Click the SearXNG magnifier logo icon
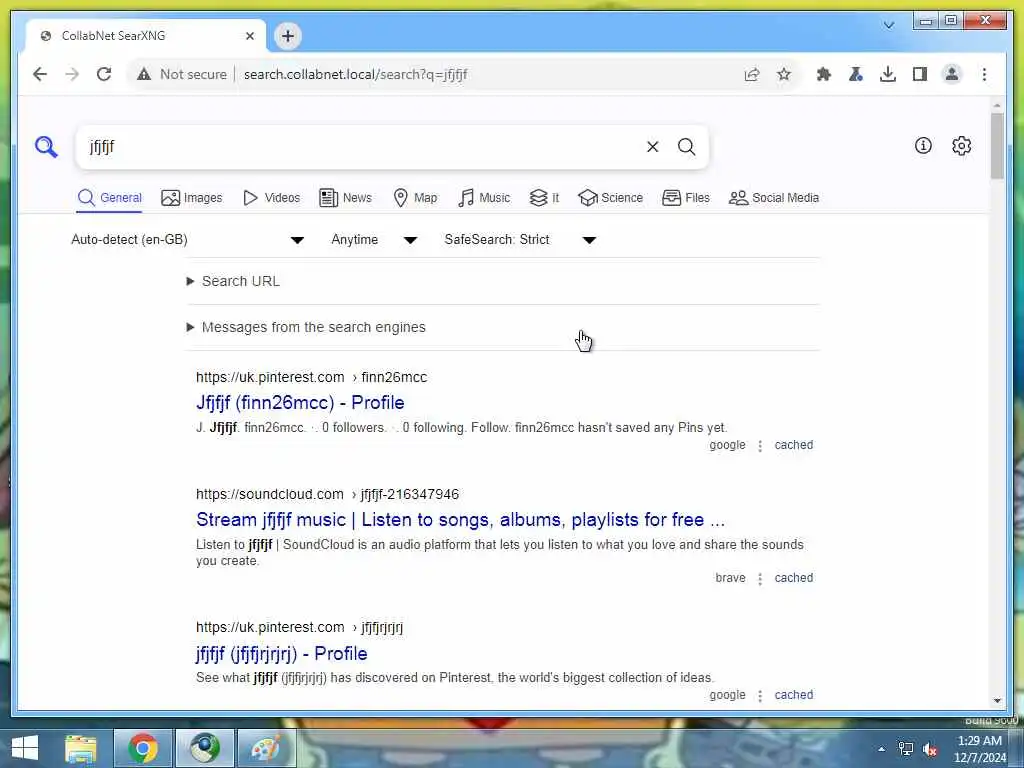 pyautogui.click(x=46, y=146)
